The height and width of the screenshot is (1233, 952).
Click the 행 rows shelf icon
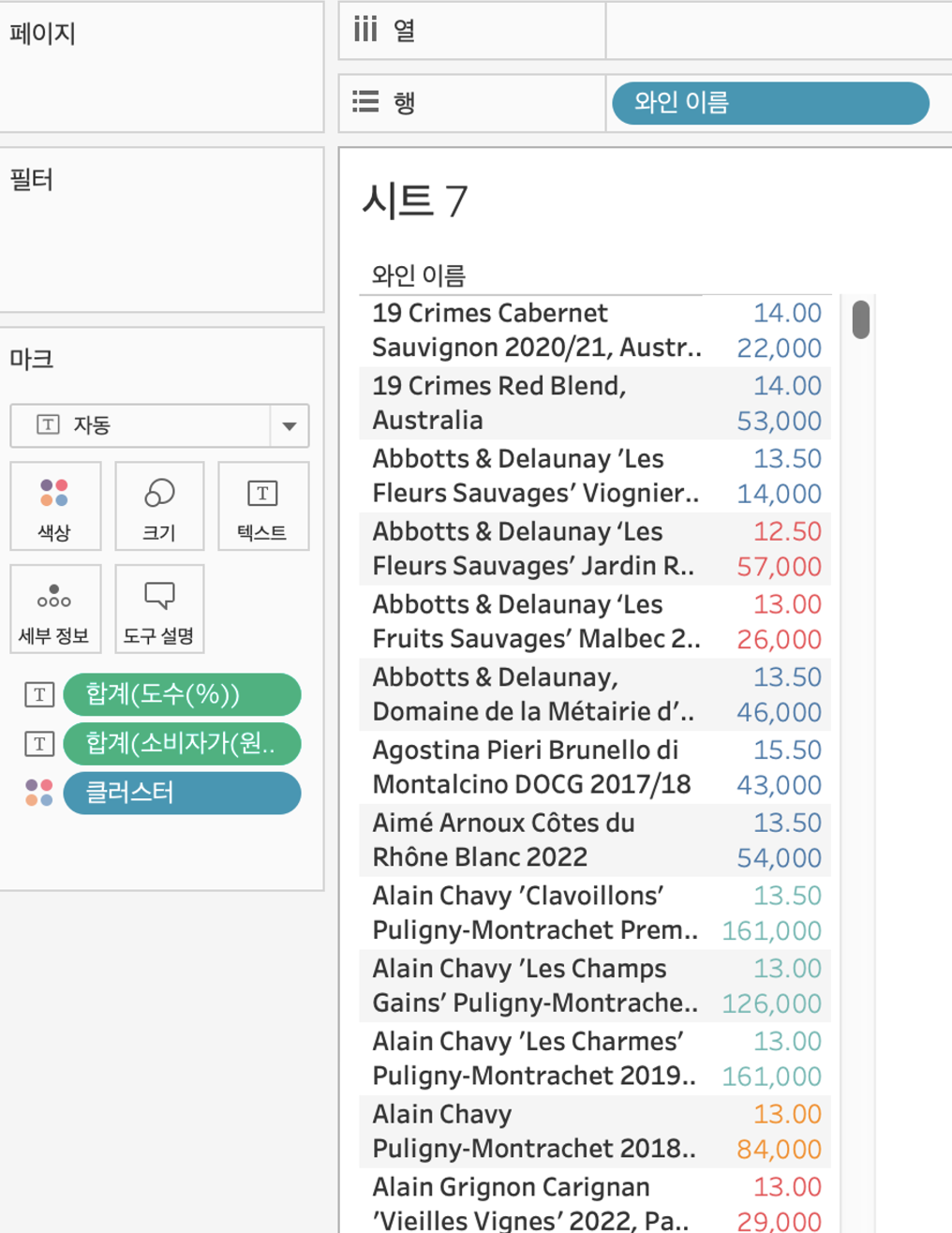tap(365, 101)
